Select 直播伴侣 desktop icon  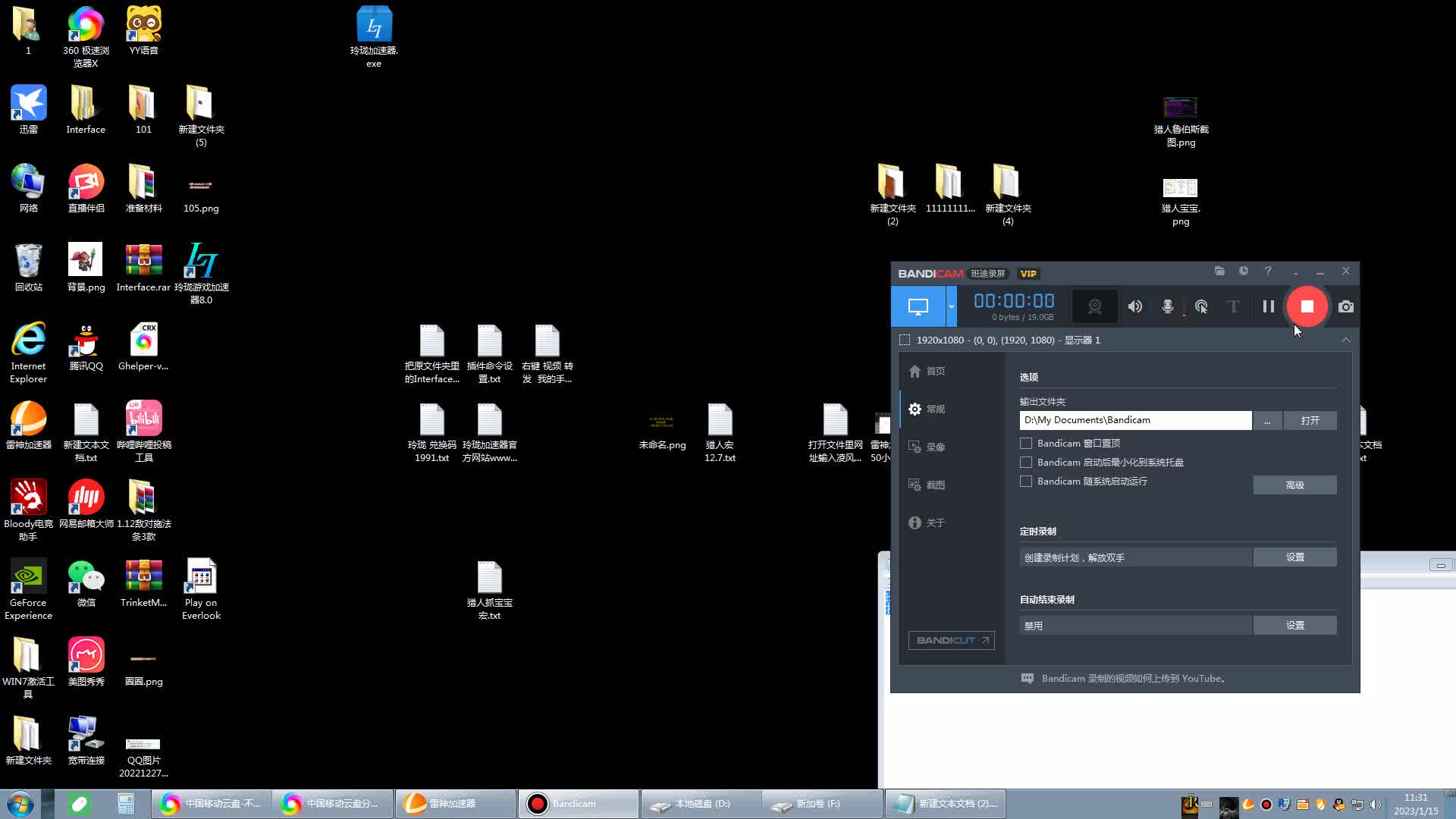tap(86, 188)
